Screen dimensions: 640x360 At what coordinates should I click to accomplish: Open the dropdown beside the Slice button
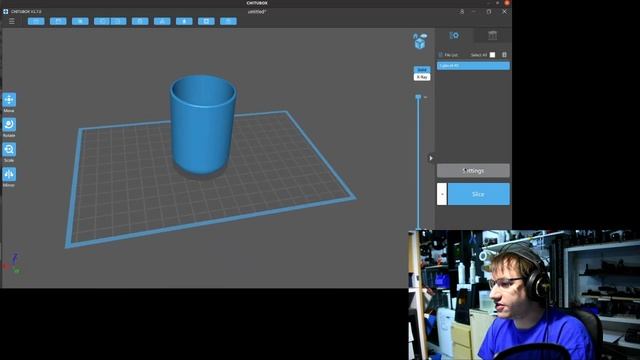[x=442, y=194]
